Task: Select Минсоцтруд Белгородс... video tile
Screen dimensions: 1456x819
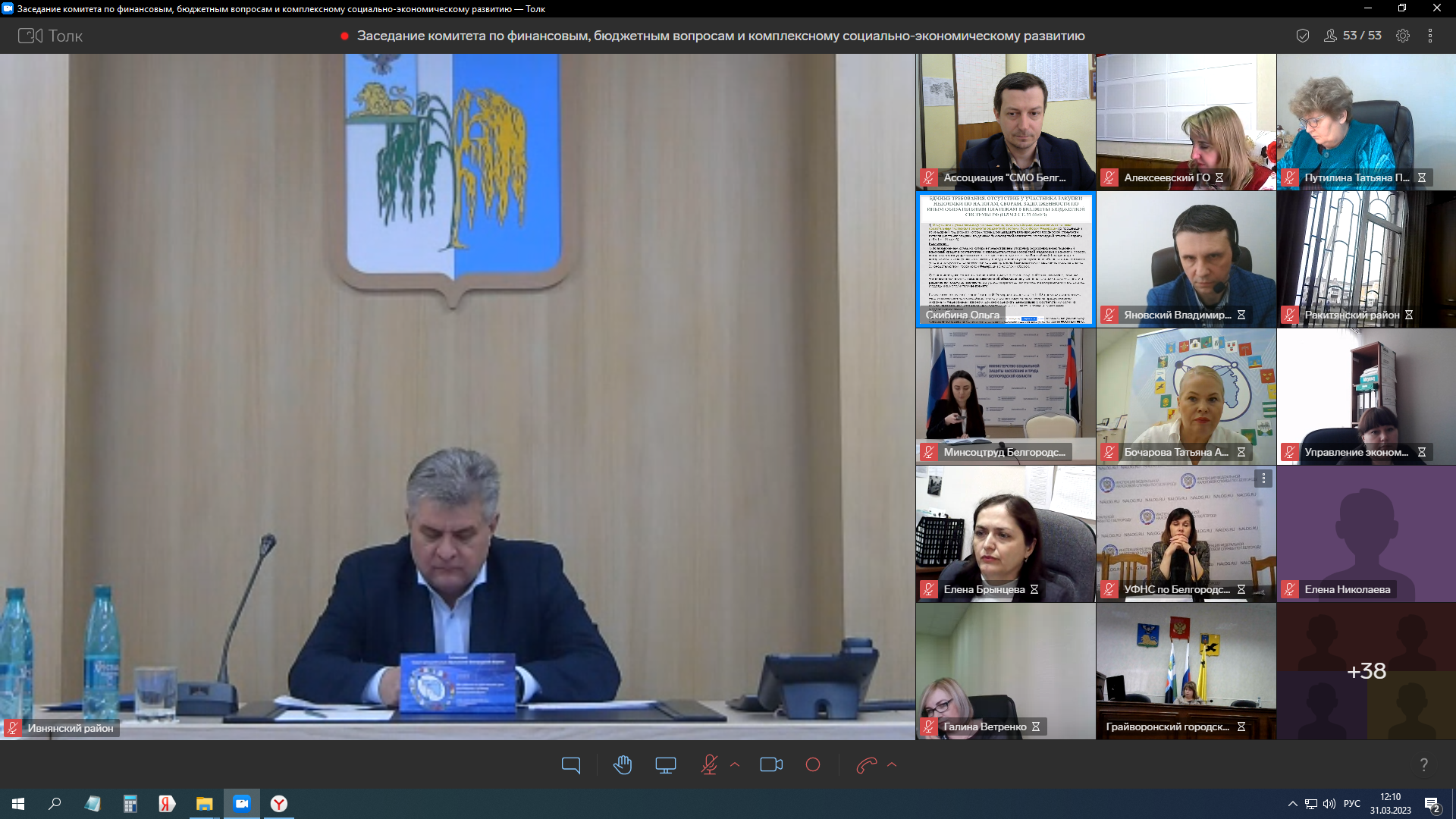Action: 1006,396
